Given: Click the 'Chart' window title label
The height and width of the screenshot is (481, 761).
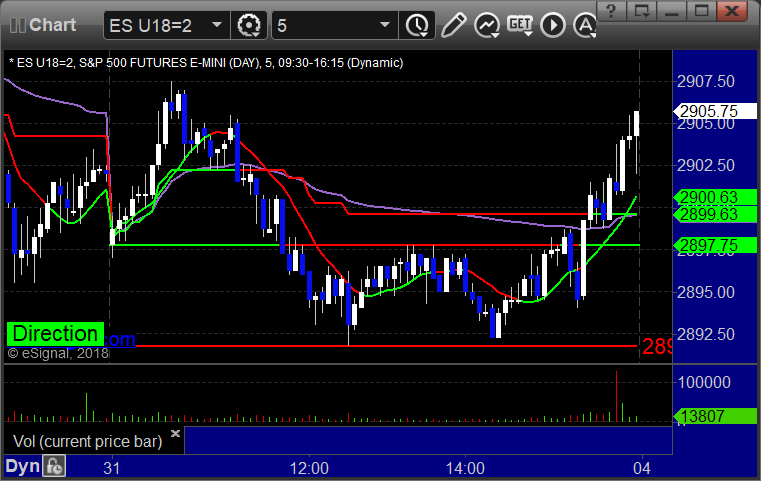Looking at the screenshot, I should click(x=52, y=25).
